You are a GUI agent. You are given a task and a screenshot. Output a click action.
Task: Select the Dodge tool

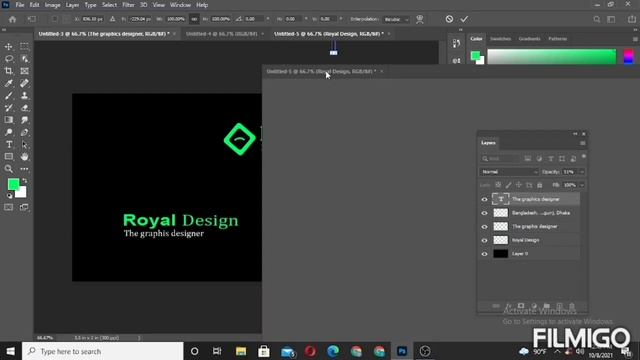coord(9,132)
